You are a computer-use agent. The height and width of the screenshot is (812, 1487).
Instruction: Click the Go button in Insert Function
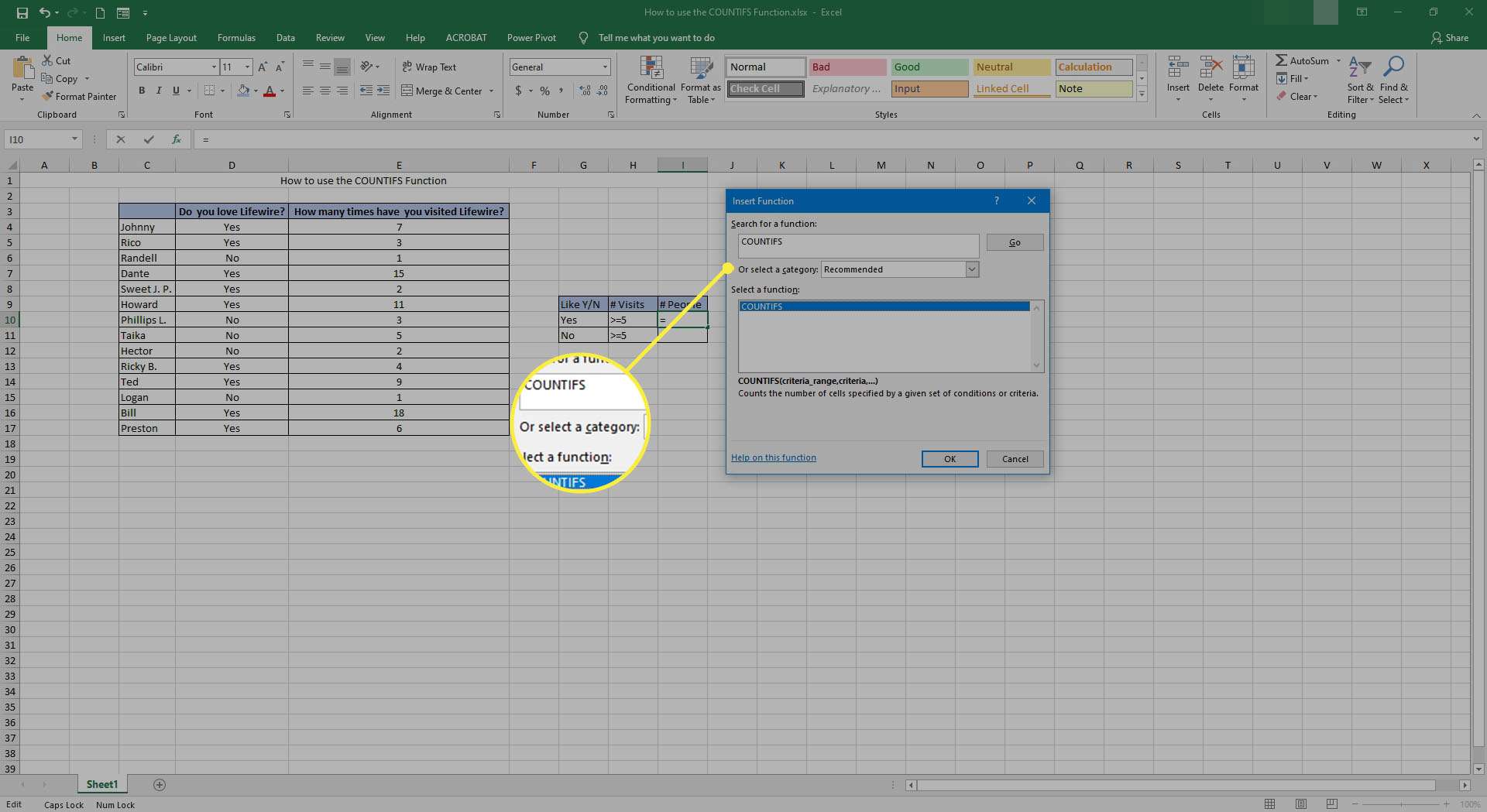(x=1015, y=242)
